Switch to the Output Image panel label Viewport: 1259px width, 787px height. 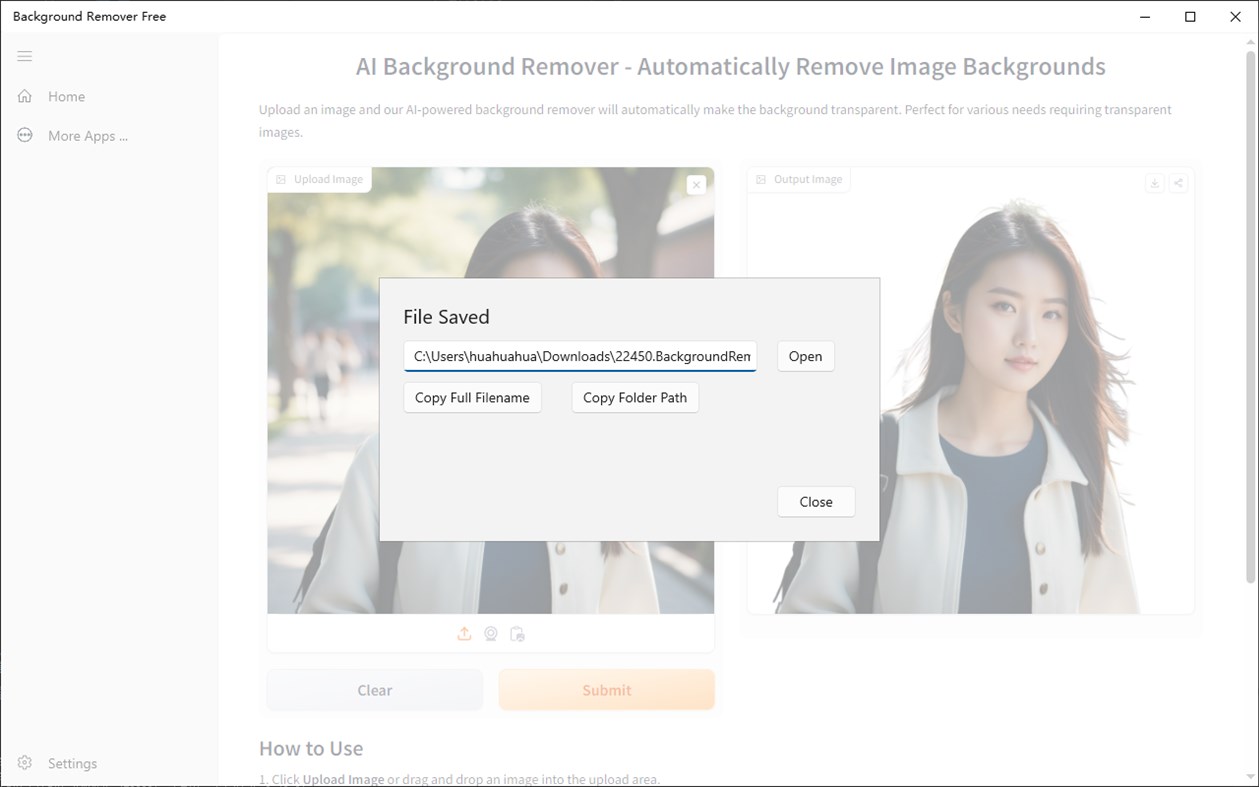pyautogui.click(x=799, y=178)
